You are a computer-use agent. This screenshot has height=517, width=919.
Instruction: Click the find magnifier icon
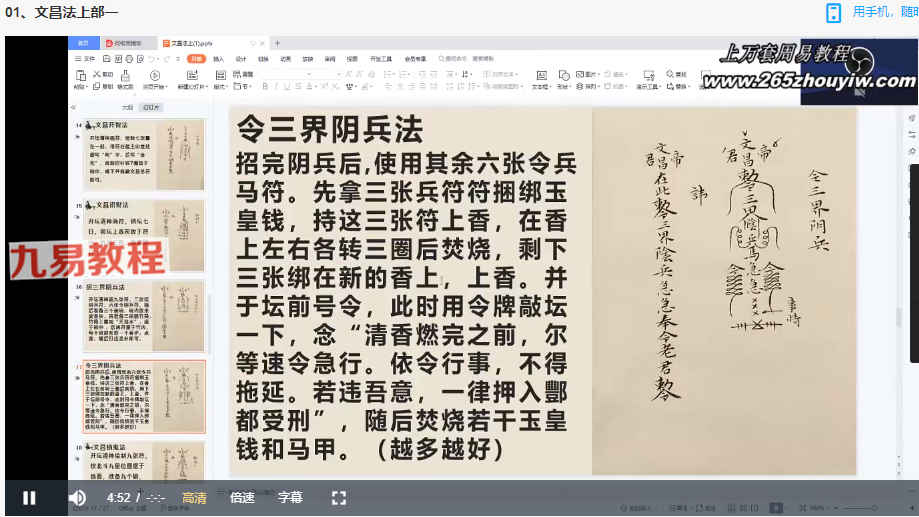point(669,74)
